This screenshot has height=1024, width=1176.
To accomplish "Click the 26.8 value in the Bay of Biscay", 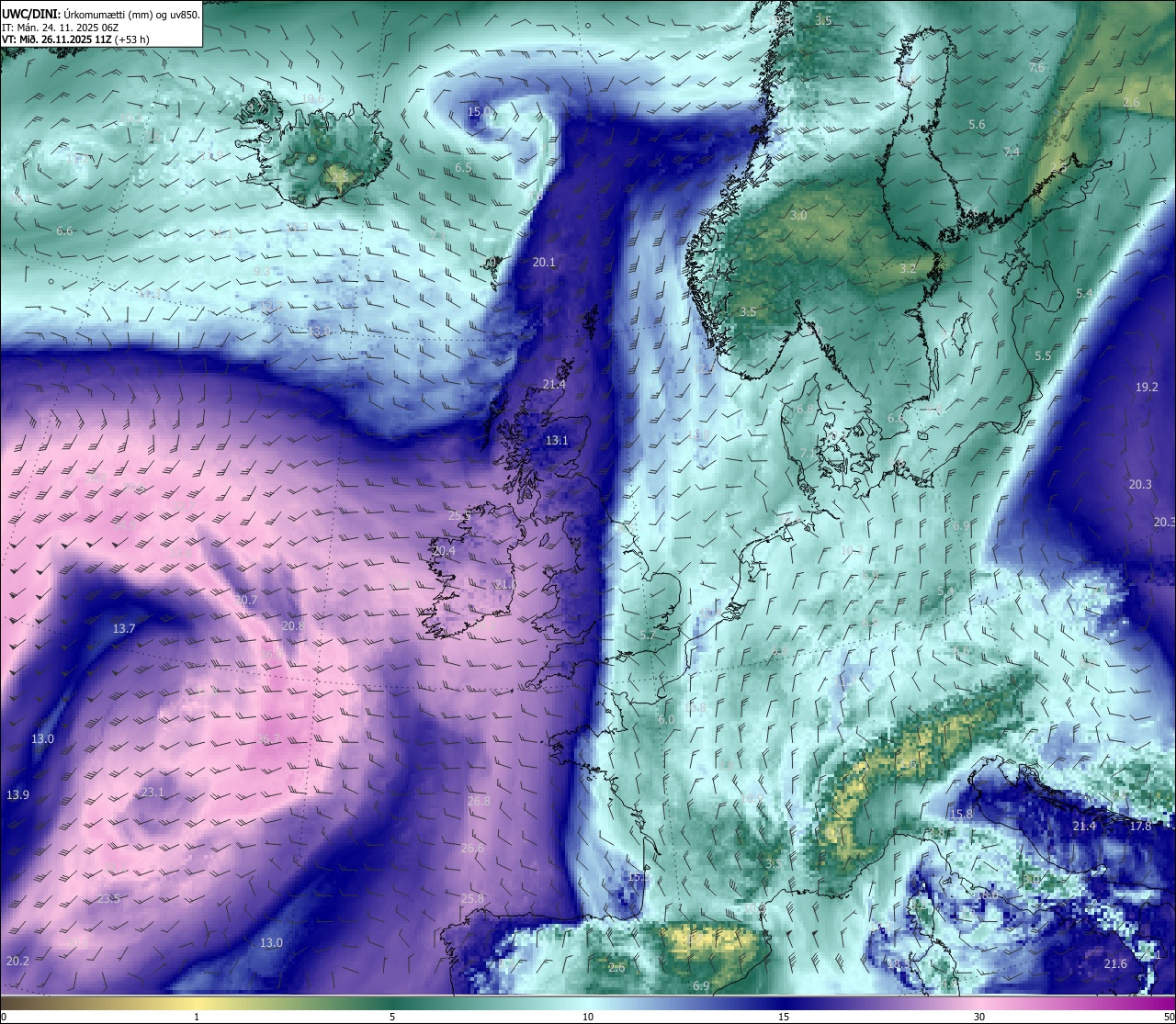I will click(479, 802).
